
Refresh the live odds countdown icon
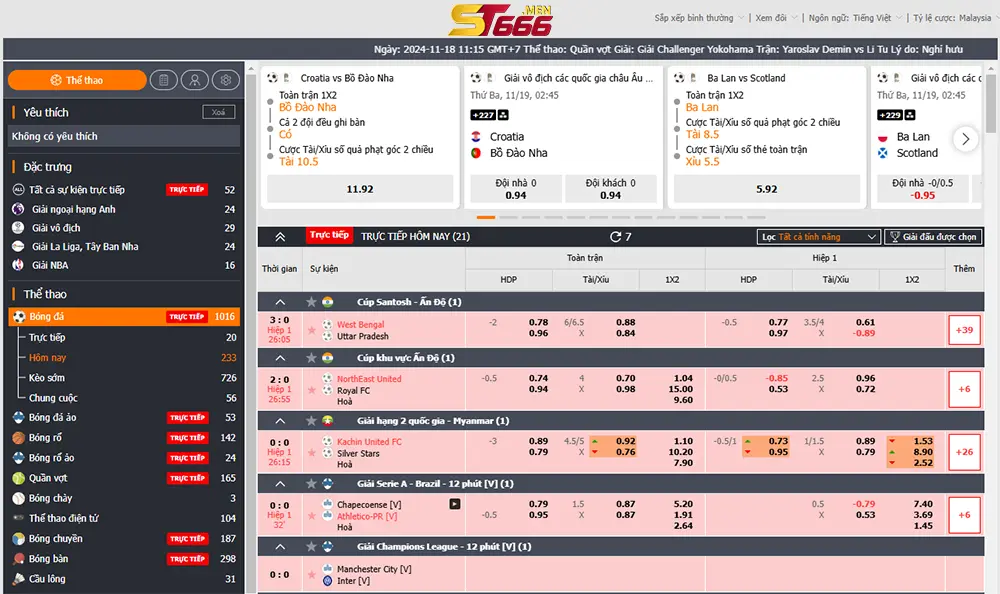pos(615,237)
